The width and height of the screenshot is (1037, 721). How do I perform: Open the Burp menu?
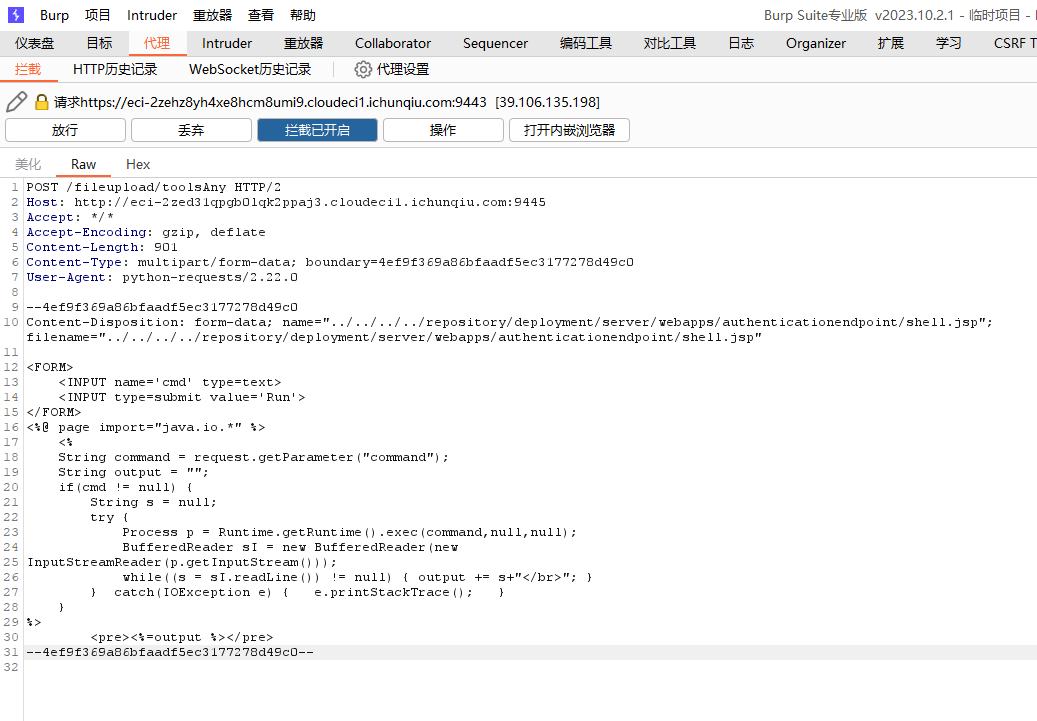tap(54, 15)
